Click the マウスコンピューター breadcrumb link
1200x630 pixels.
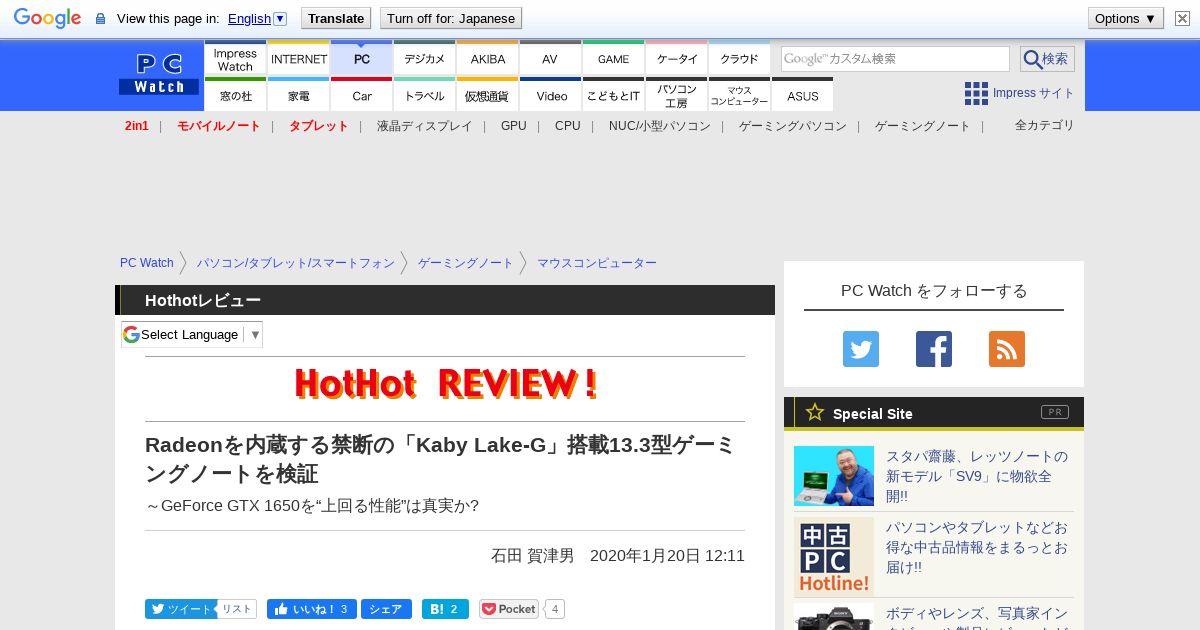click(597, 263)
